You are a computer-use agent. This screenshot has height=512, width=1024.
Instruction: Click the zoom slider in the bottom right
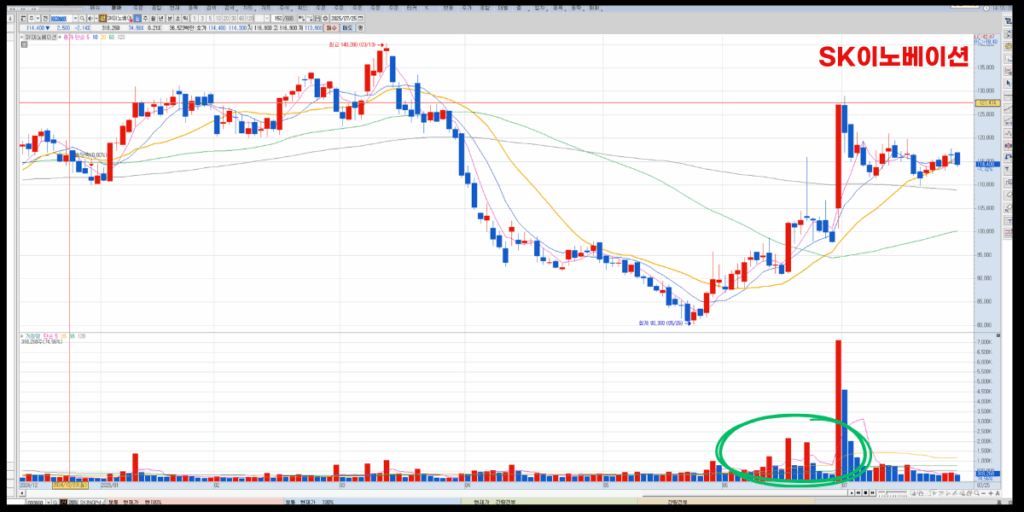point(892,493)
